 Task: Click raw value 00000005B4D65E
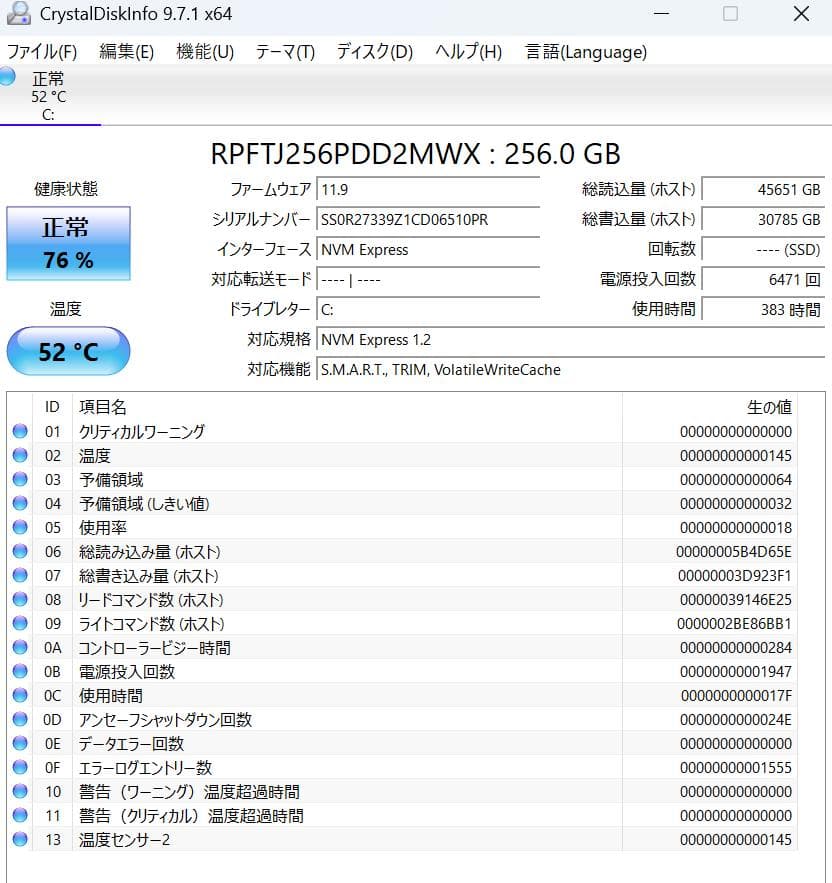[x=734, y=552]
